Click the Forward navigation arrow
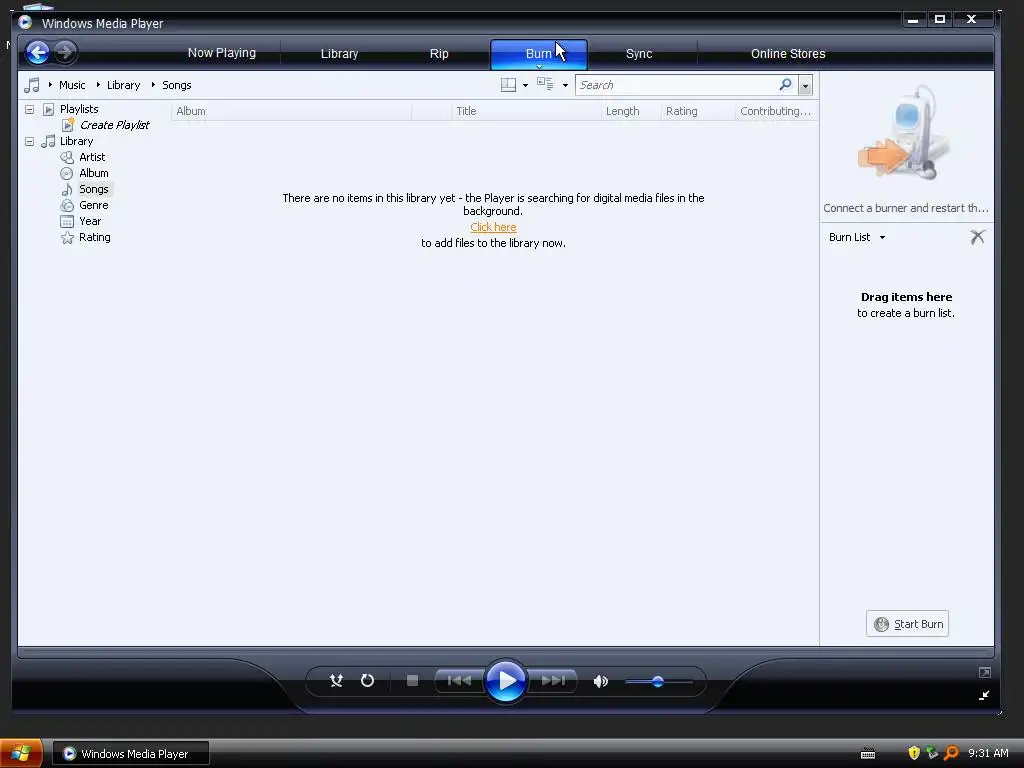This screenshot has width=1024, height=768. tap(65, 52)
